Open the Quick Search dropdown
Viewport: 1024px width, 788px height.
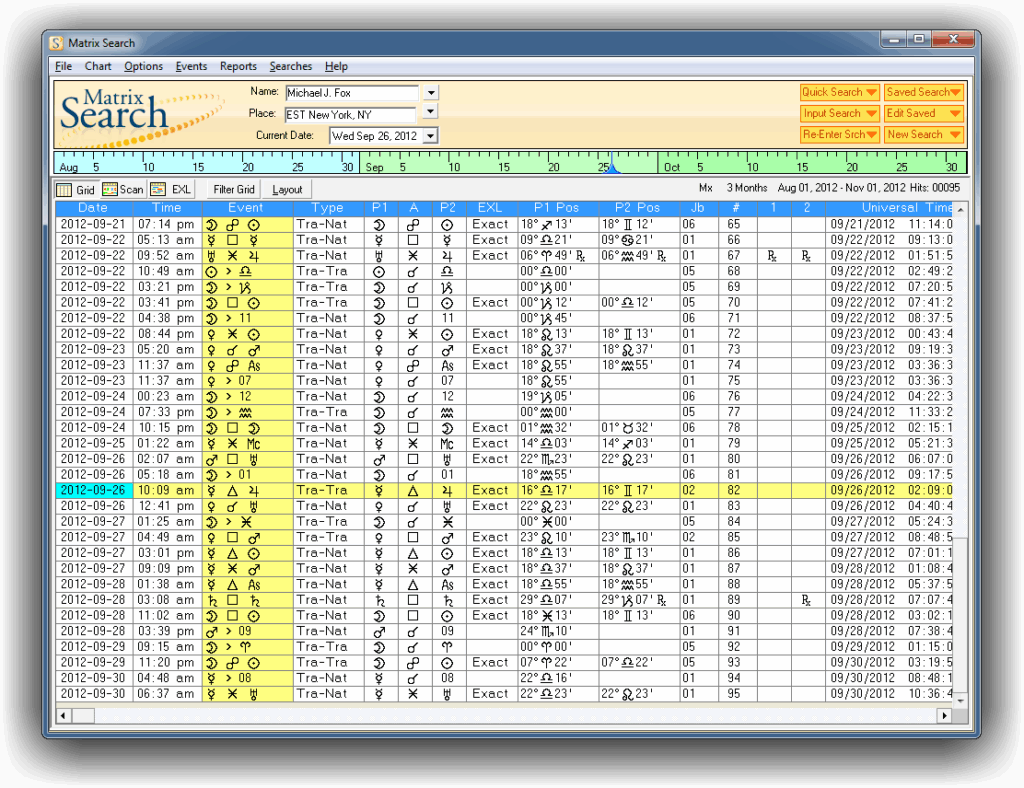[839, 91]
